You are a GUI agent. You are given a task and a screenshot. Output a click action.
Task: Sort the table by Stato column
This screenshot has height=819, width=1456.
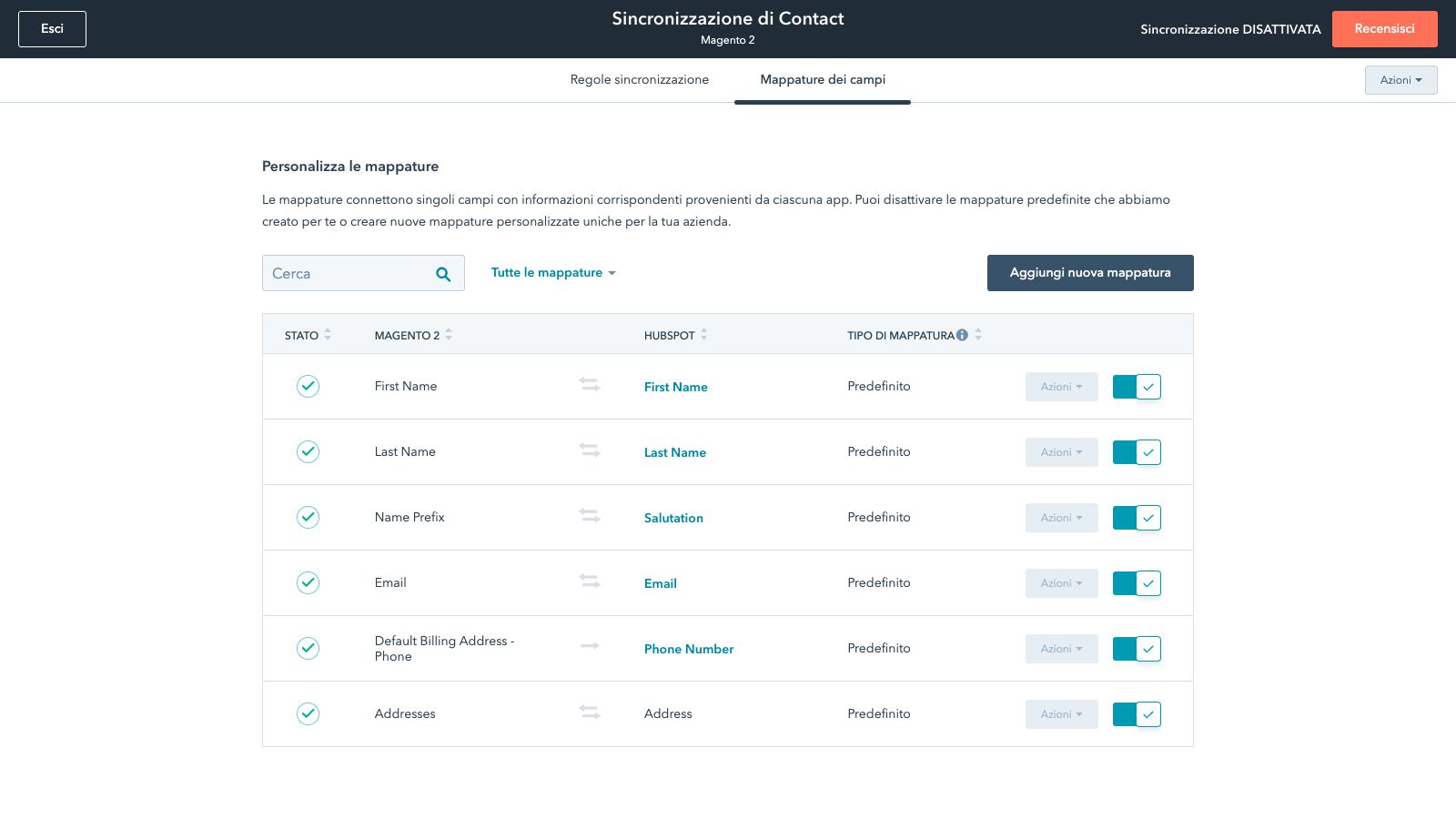(x=328, y=335)
